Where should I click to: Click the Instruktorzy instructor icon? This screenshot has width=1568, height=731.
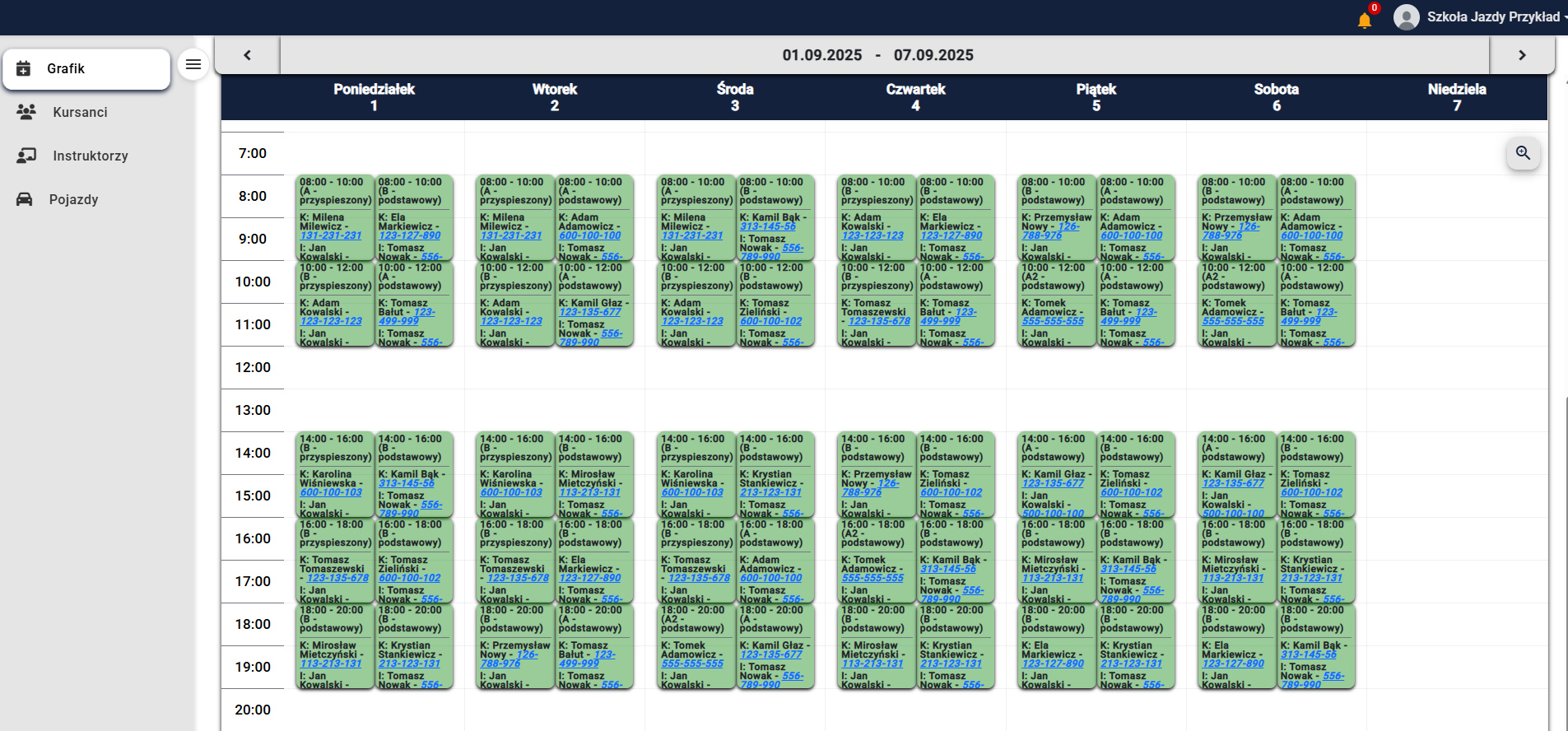(x=26, y=156)
